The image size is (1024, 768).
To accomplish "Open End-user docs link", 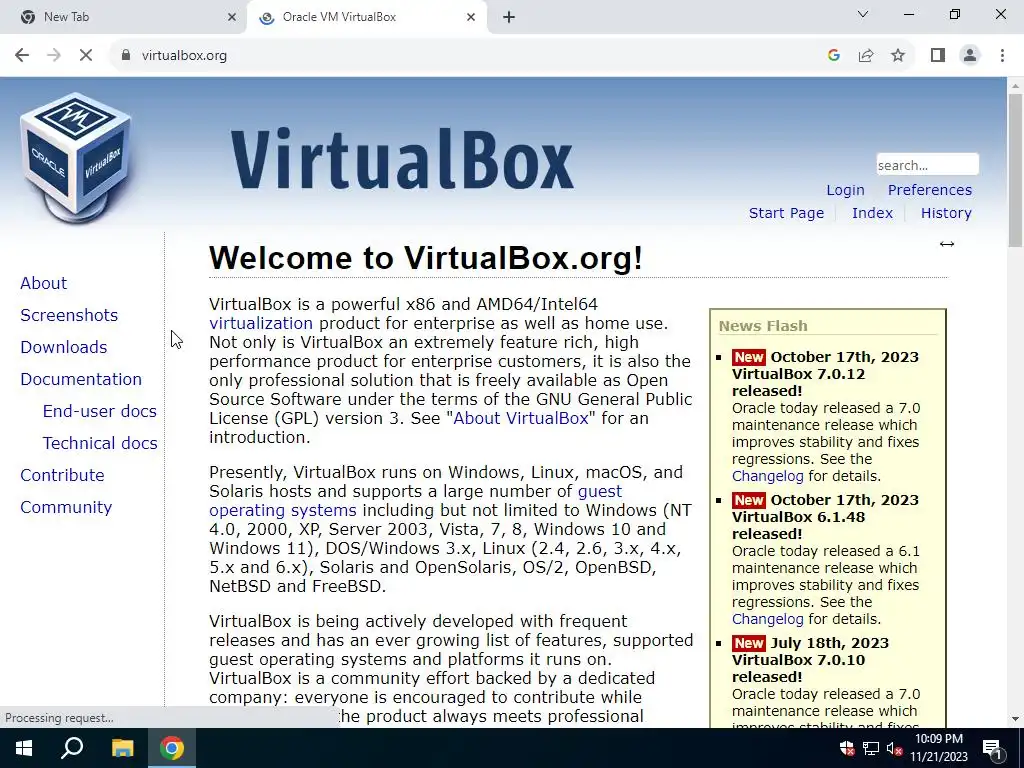I will [99, 411].
